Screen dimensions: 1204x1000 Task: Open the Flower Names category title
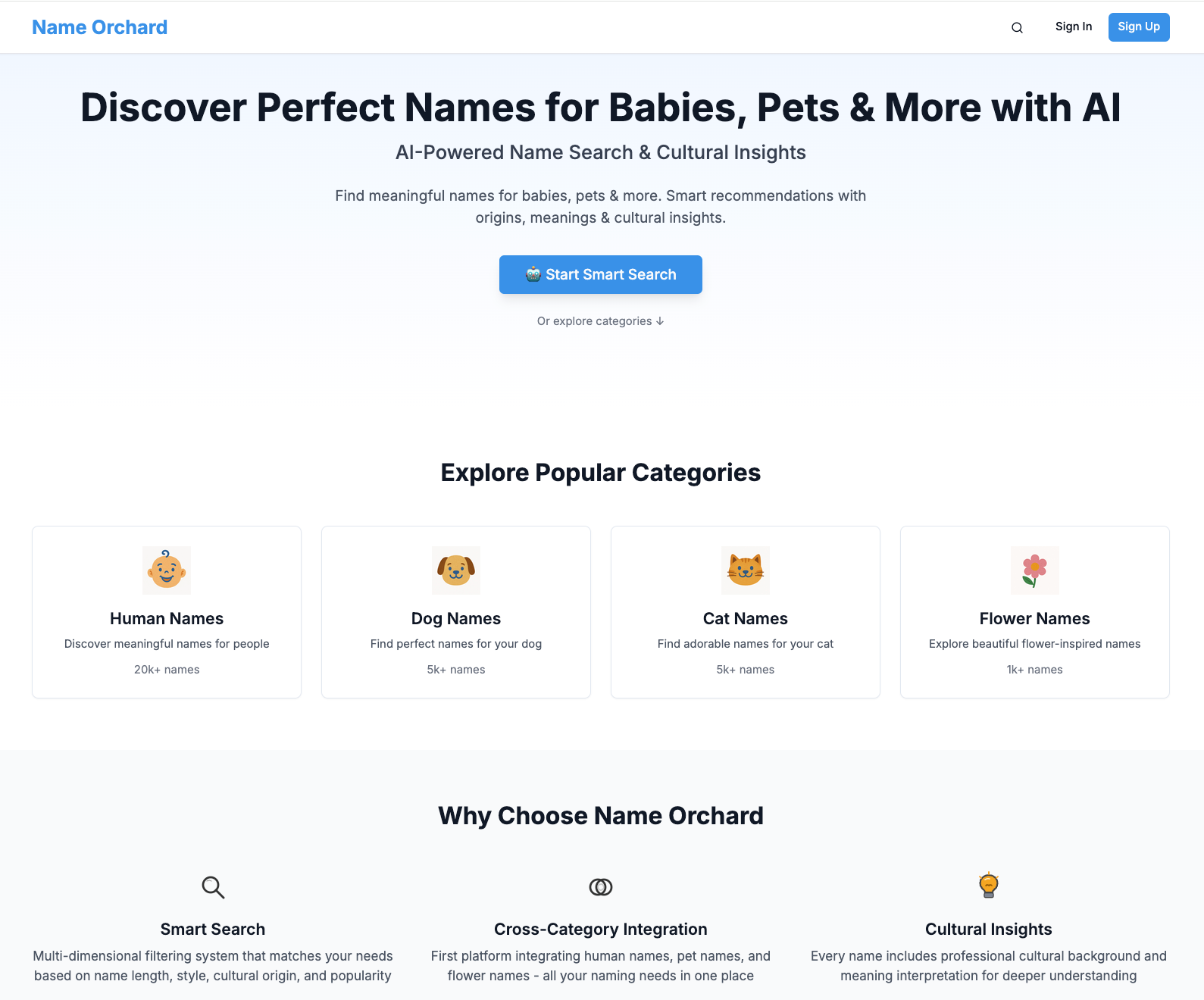[x=1035, y=619]
